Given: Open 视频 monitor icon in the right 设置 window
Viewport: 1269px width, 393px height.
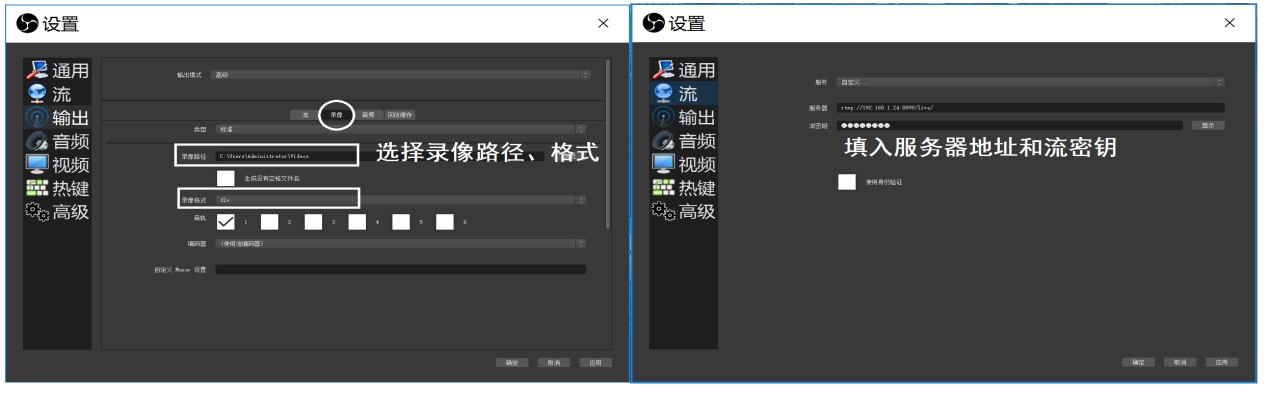Looking at the screenshot, I should (x=664, y=164).
